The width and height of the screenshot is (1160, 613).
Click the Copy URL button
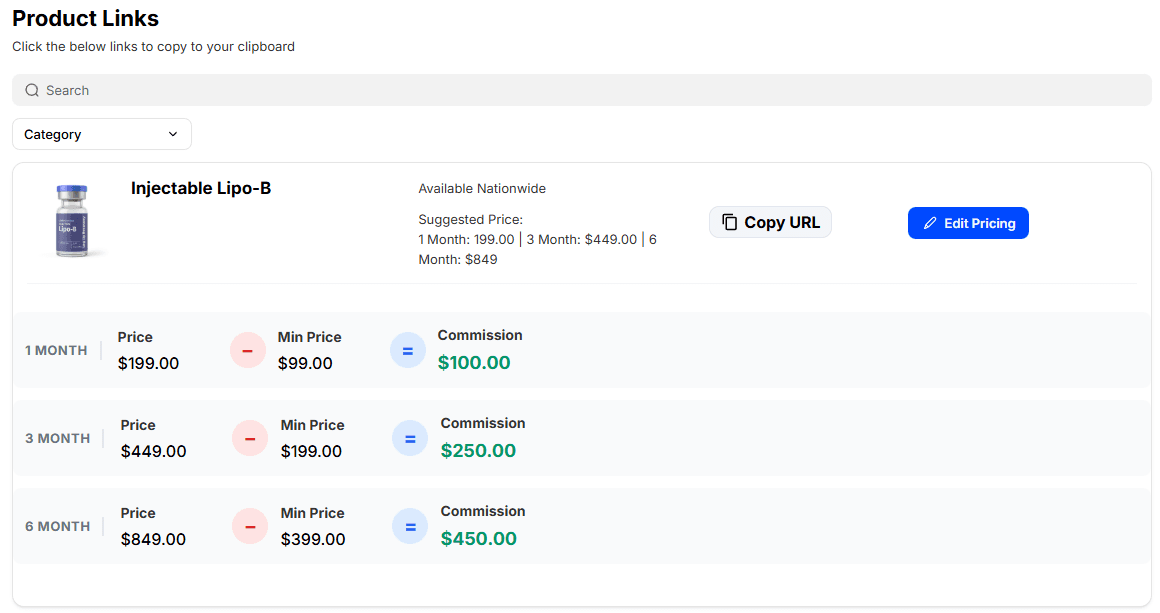coord(770,222)
